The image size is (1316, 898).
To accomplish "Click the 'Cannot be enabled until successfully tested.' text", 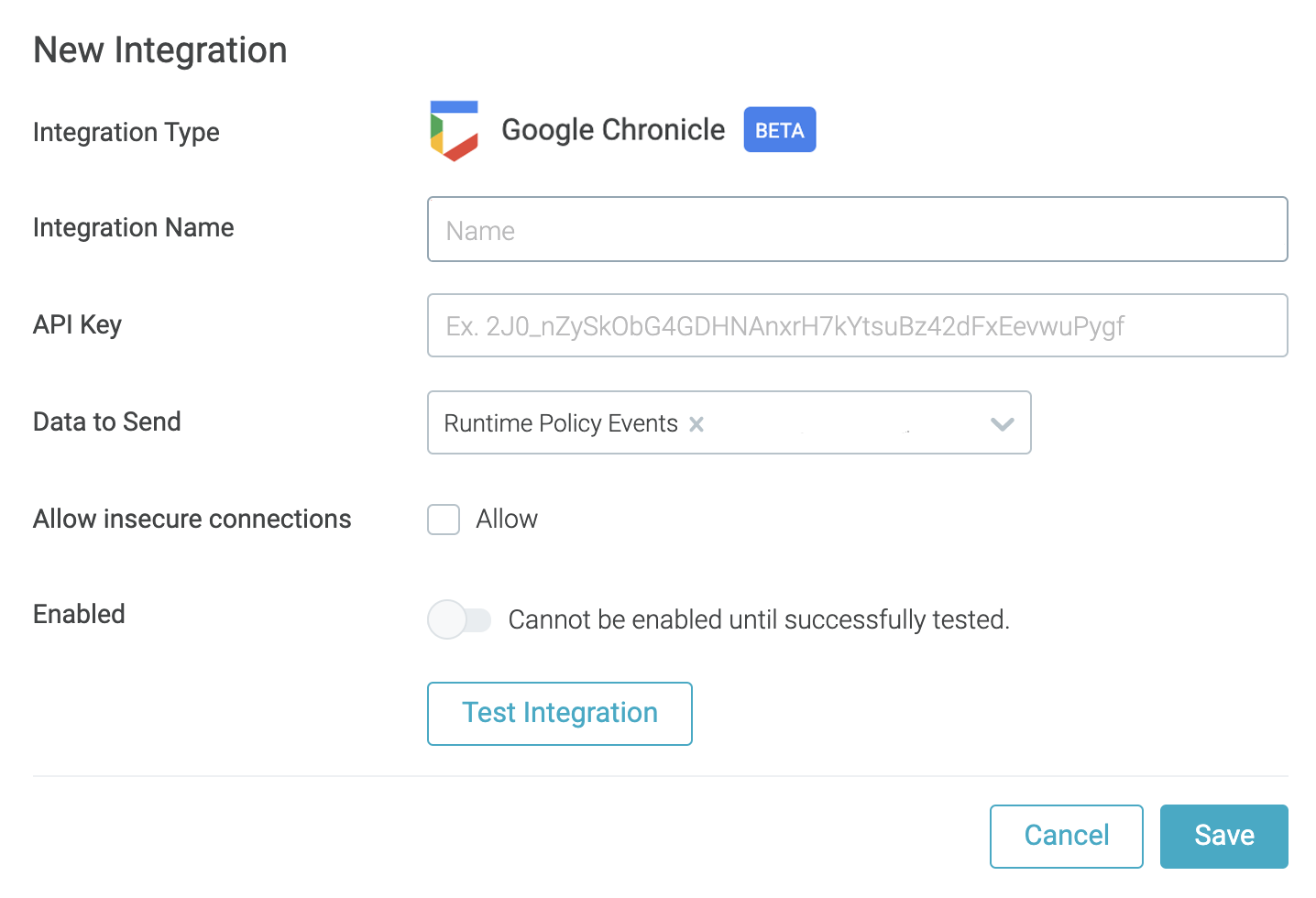I will (x=759, y=619).
